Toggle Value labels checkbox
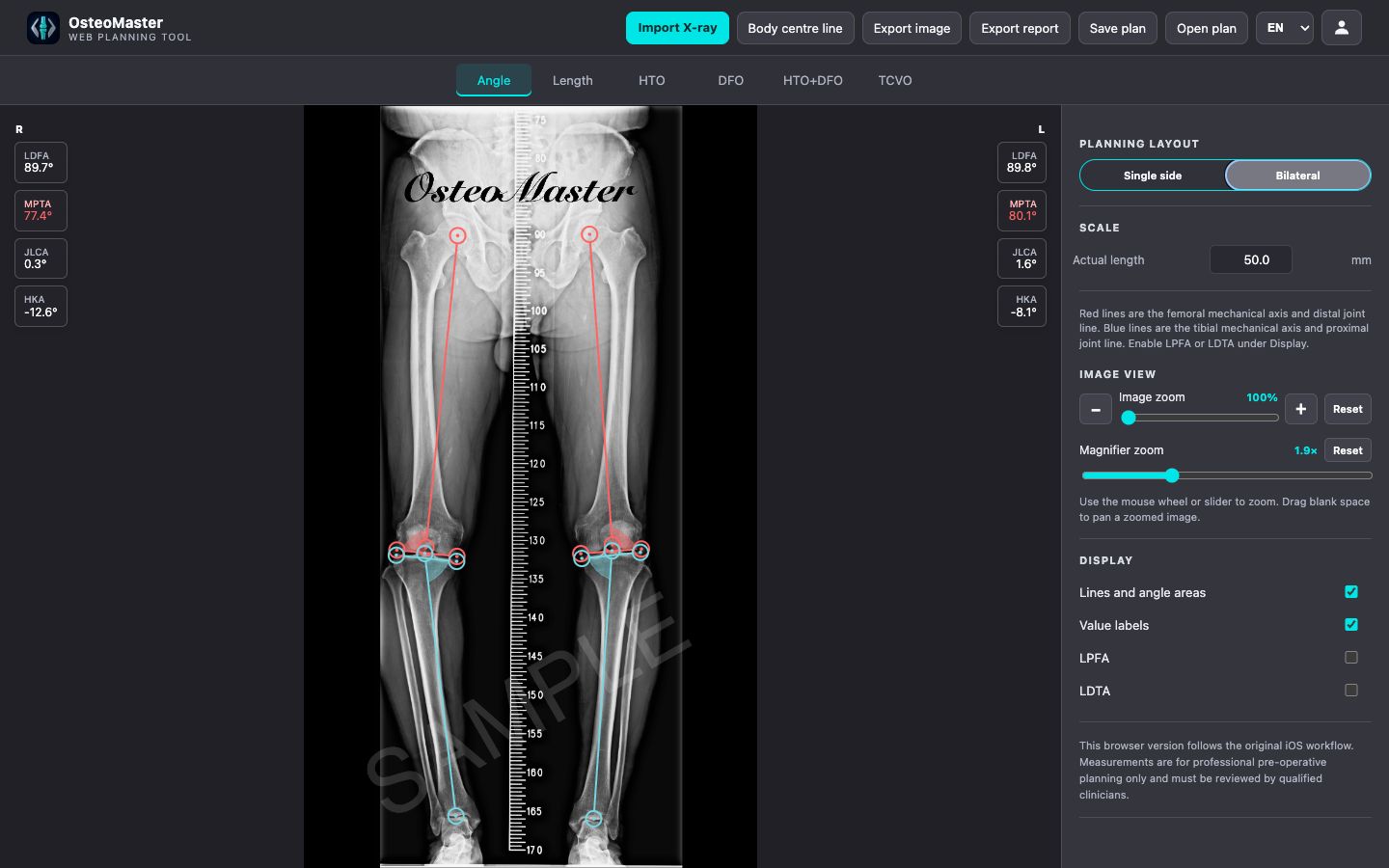1389x868 pixels. coord(1350,625)
